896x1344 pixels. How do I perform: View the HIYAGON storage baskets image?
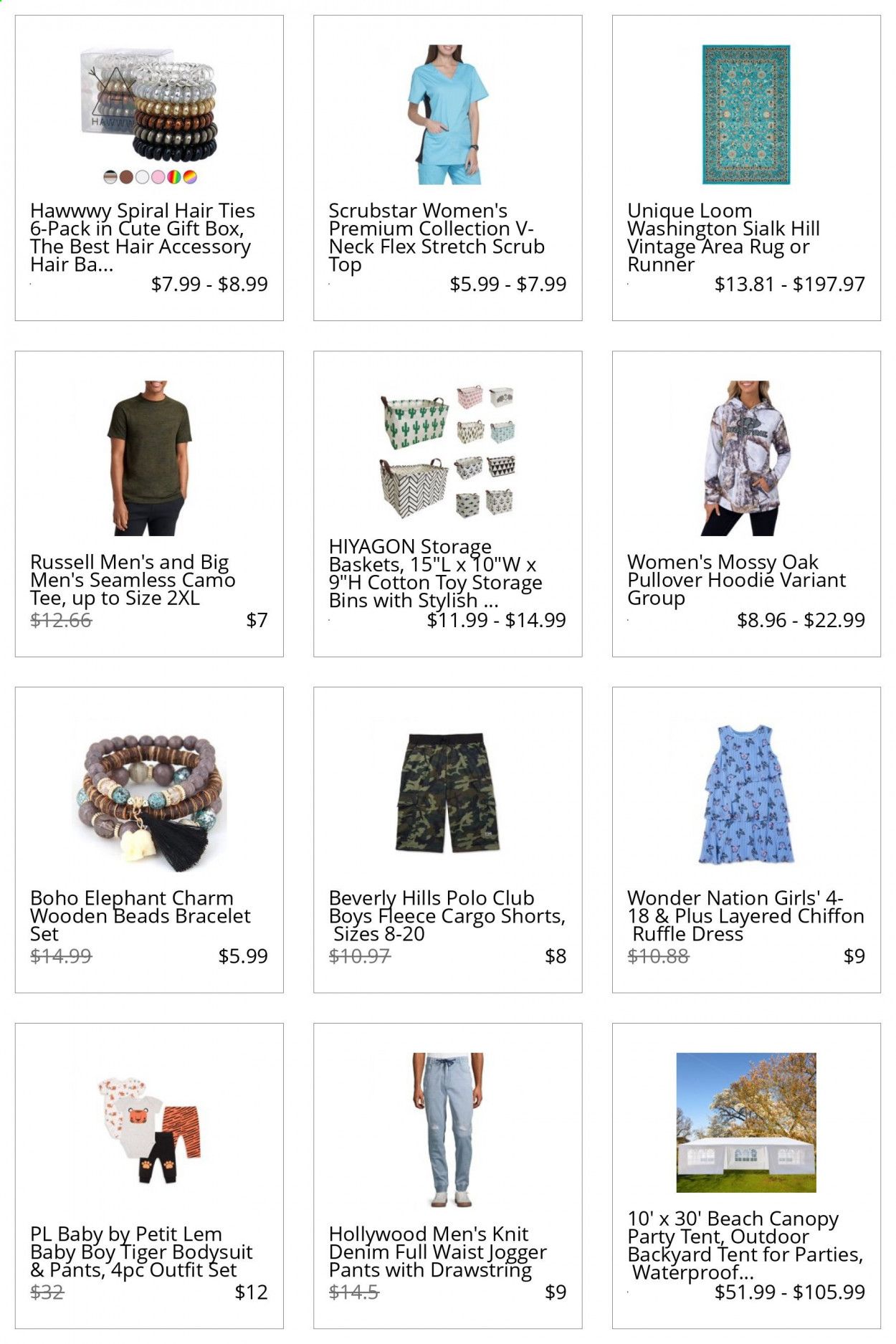pos(447,452)
